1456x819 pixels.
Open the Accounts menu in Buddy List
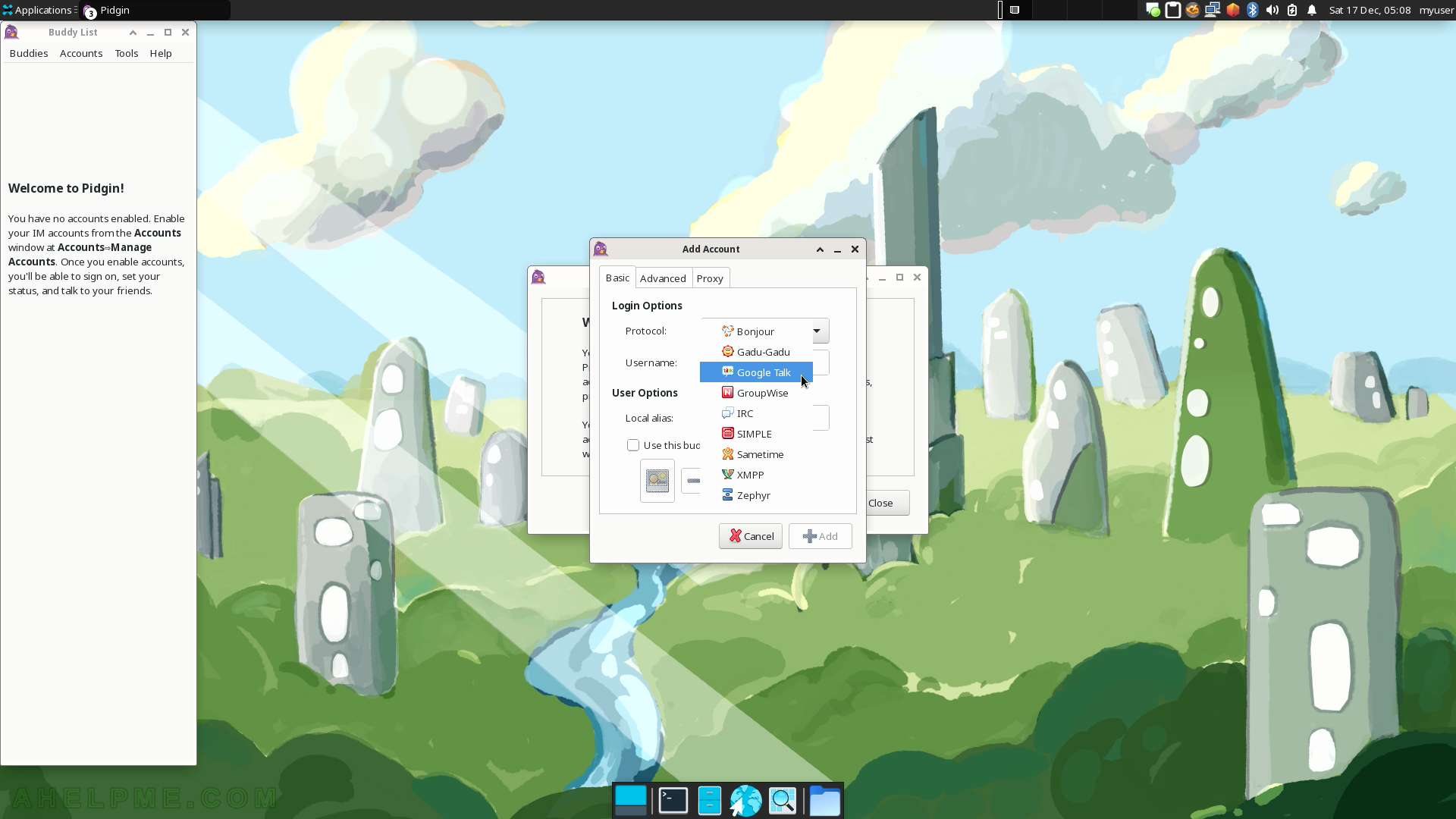81,53
